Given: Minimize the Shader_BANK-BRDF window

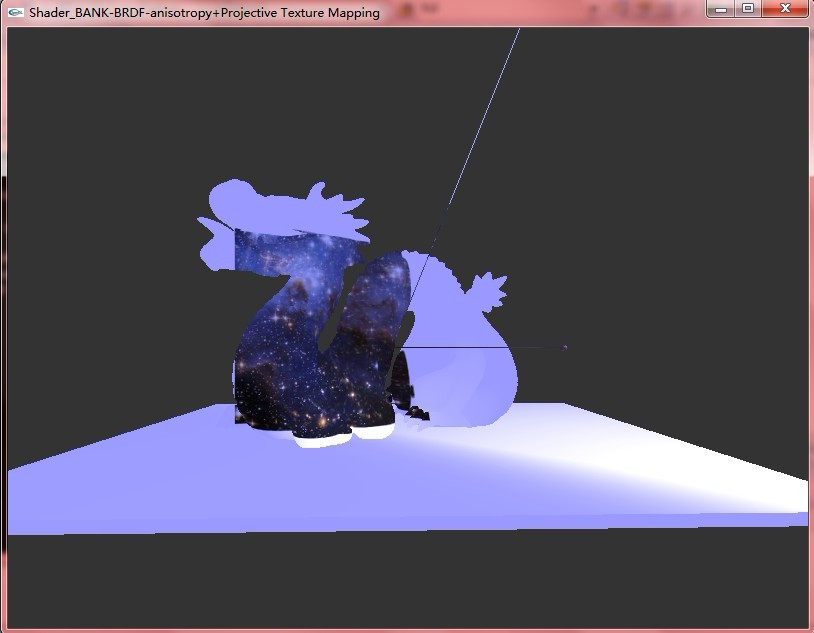Looking at the screenshot, I should tap(721, 9).
